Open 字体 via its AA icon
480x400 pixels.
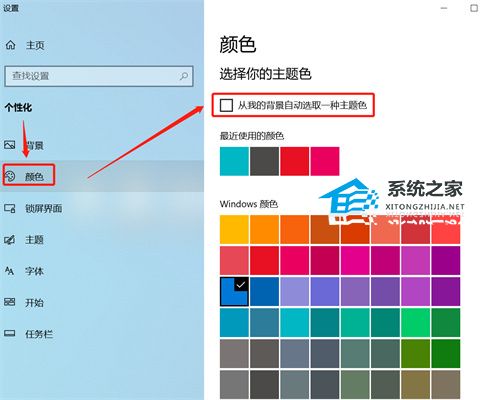(x=9, y=271)
